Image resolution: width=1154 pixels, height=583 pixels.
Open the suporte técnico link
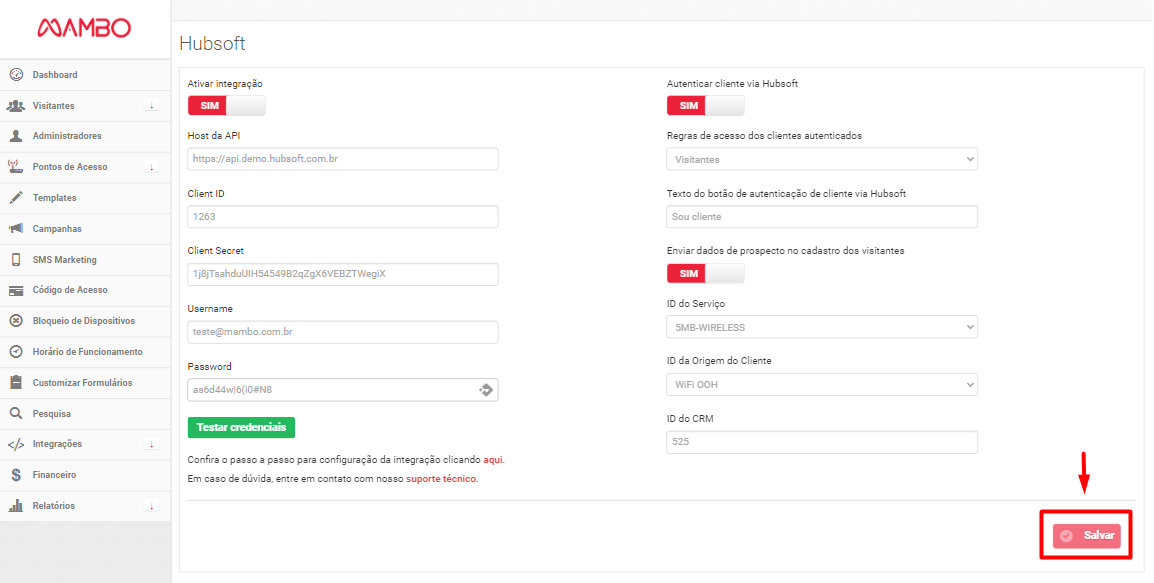[x=442, y=479]
